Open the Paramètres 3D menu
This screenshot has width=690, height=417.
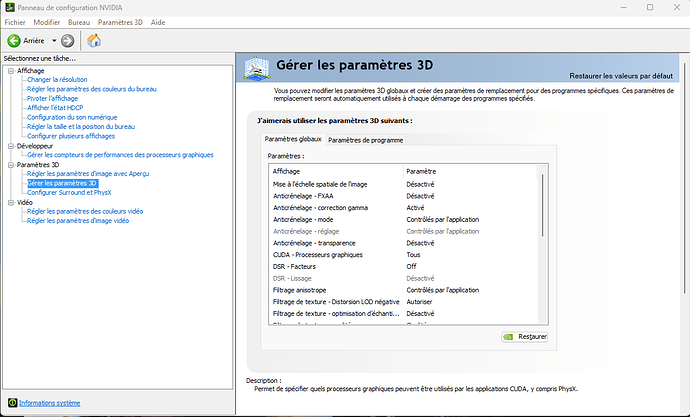point(120,22)
